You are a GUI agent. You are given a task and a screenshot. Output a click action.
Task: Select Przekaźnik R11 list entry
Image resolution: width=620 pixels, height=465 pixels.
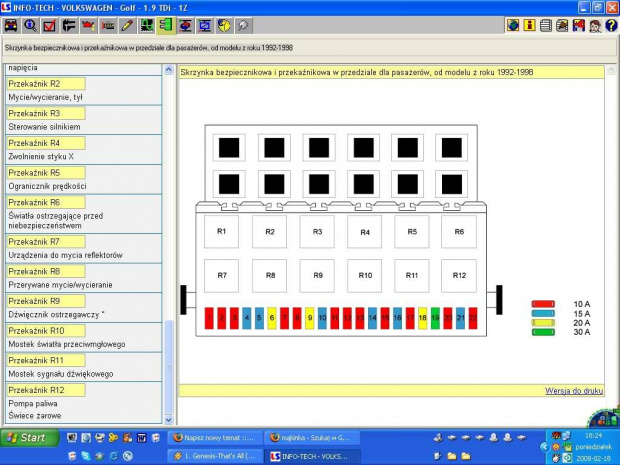tap(45, 360)
